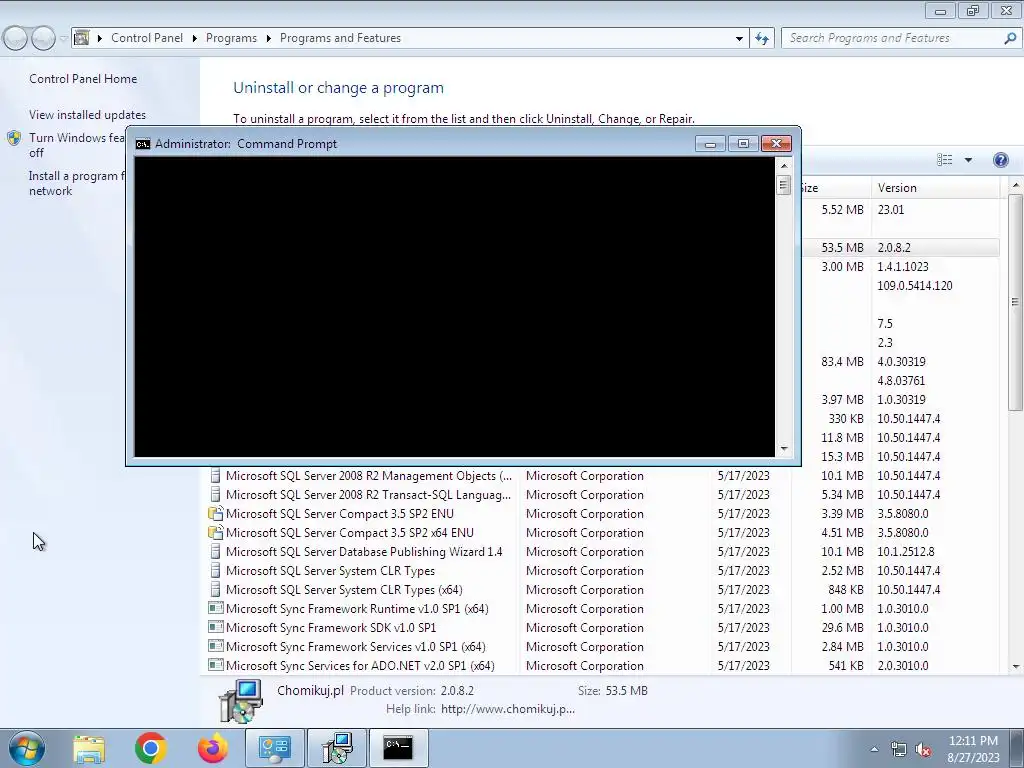
Task: Click version 2.0.8.2 of selected row
Action: pos(894,248)
